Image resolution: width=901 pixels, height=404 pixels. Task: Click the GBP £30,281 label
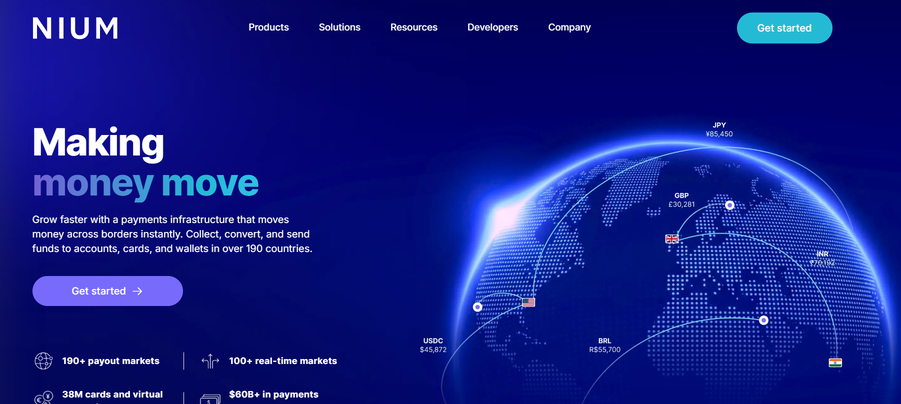tap(681, 200)
